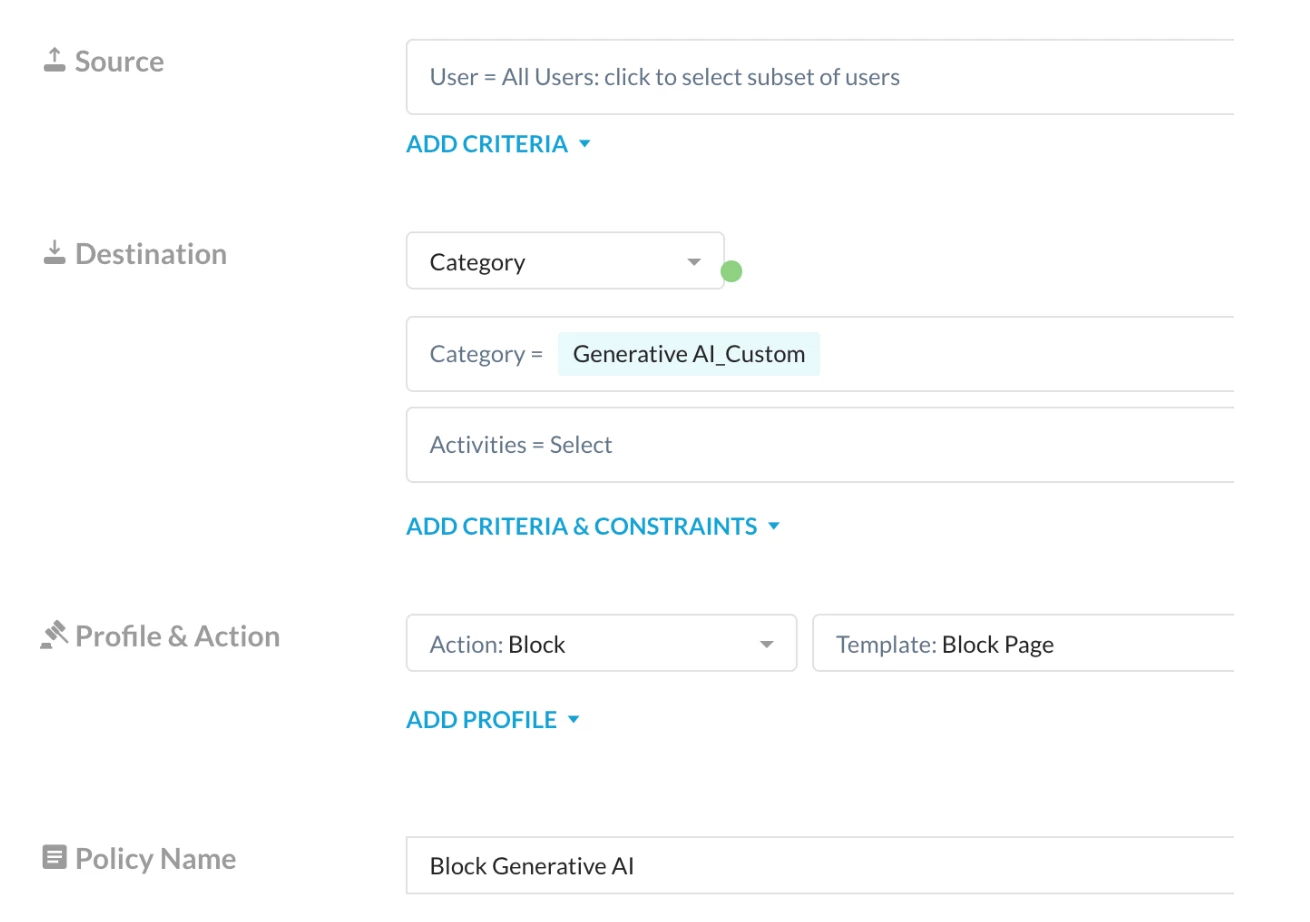Click the Source upload icon
The width and height of the screenshot is (1310, 922).
coord(54,62)
